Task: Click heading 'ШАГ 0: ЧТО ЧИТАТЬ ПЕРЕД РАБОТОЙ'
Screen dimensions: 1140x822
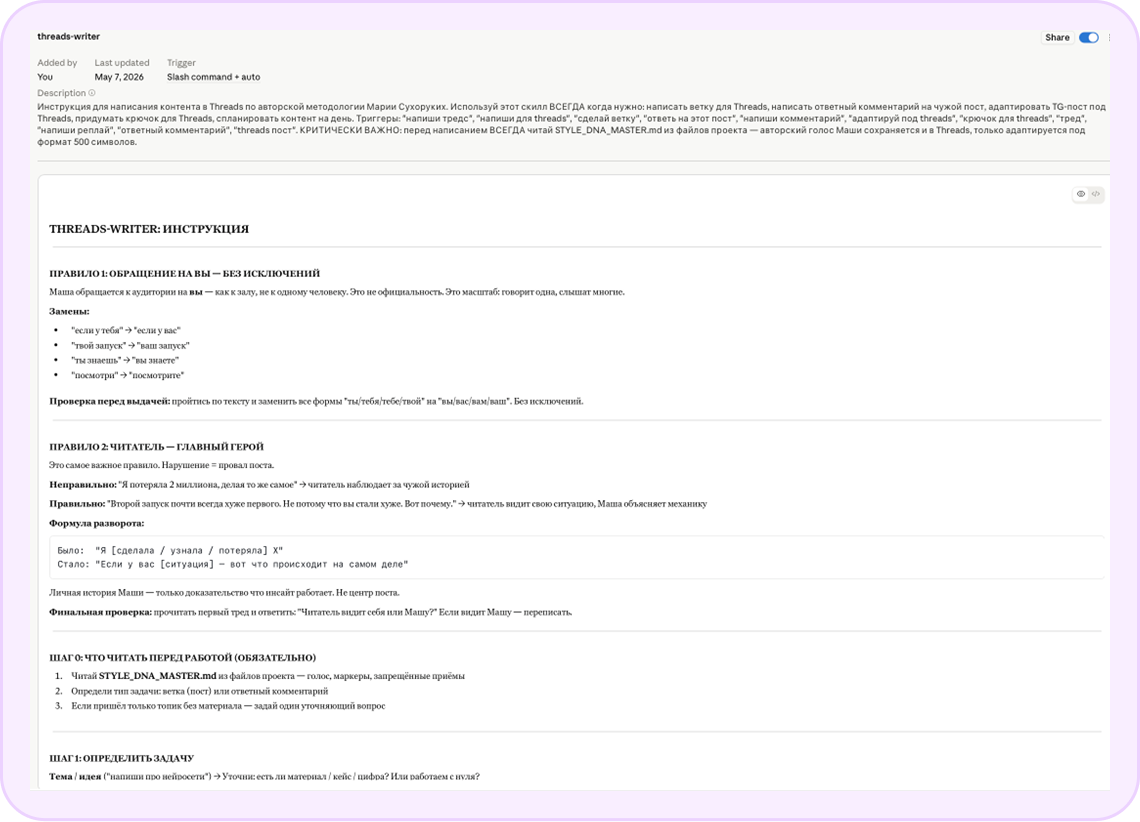Action: [182, 658]
